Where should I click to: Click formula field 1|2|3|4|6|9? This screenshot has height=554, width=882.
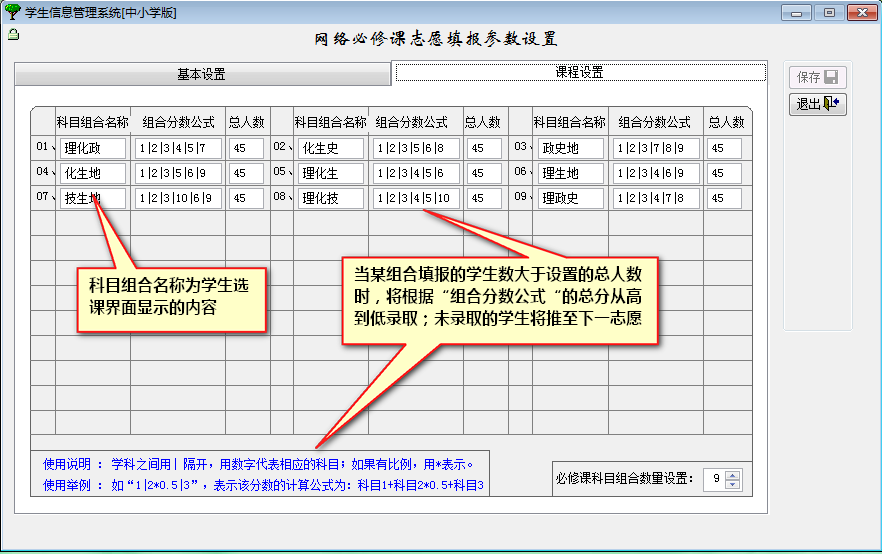656,173
